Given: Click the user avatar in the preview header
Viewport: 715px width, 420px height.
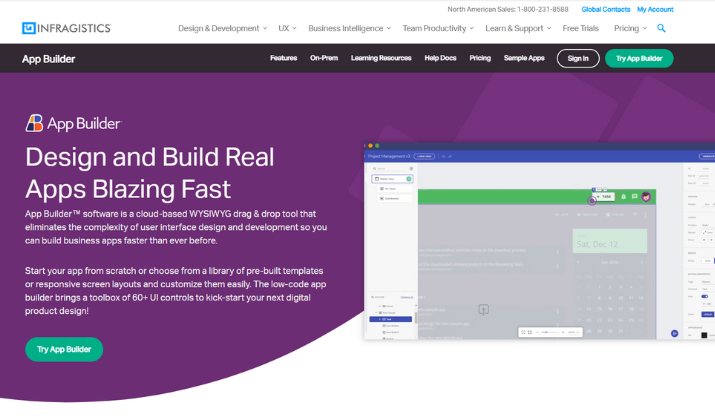Looking at the screenshot, I should 646,197.
